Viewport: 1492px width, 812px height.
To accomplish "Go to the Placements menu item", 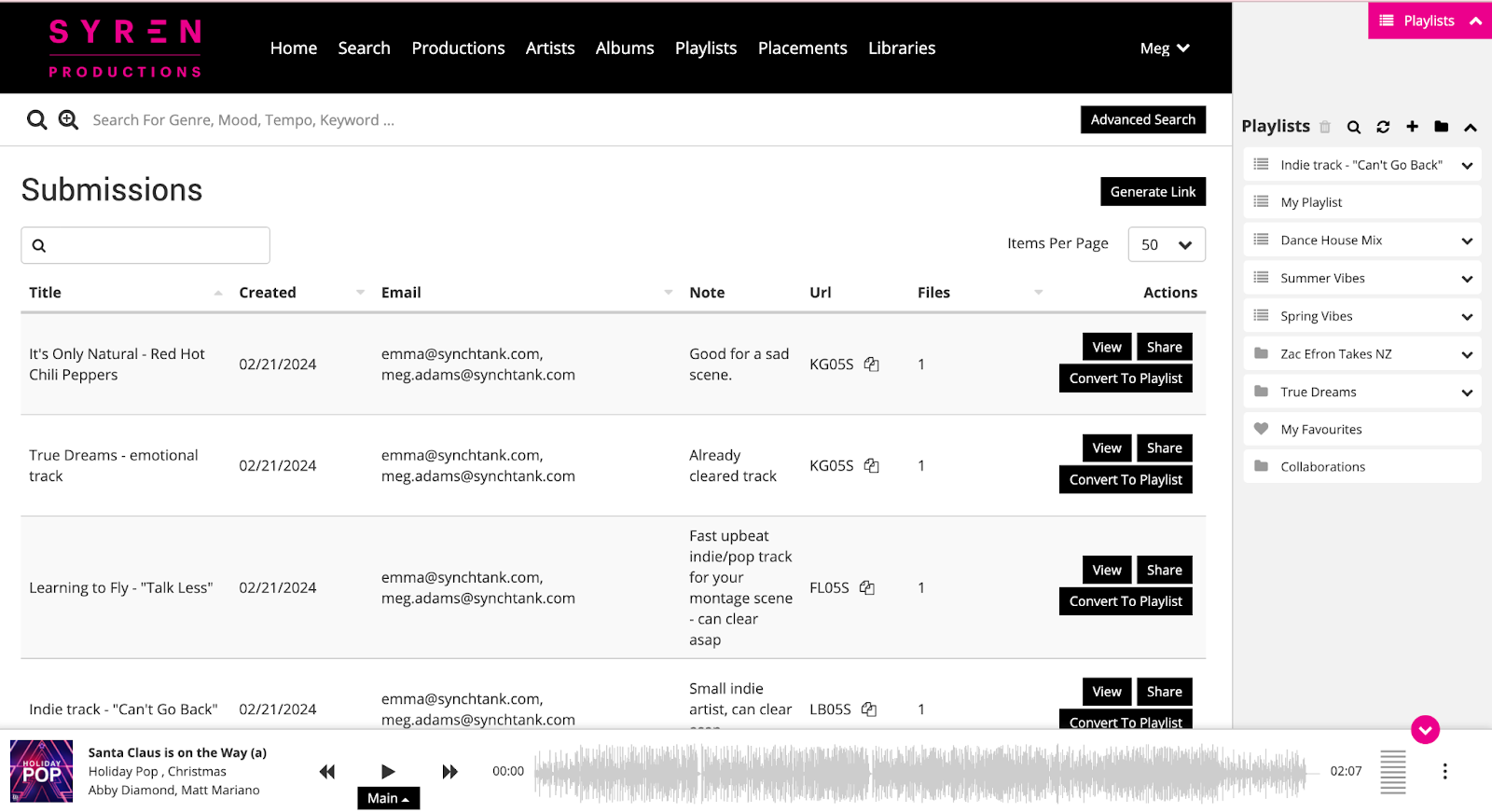I will click(802, 48).
